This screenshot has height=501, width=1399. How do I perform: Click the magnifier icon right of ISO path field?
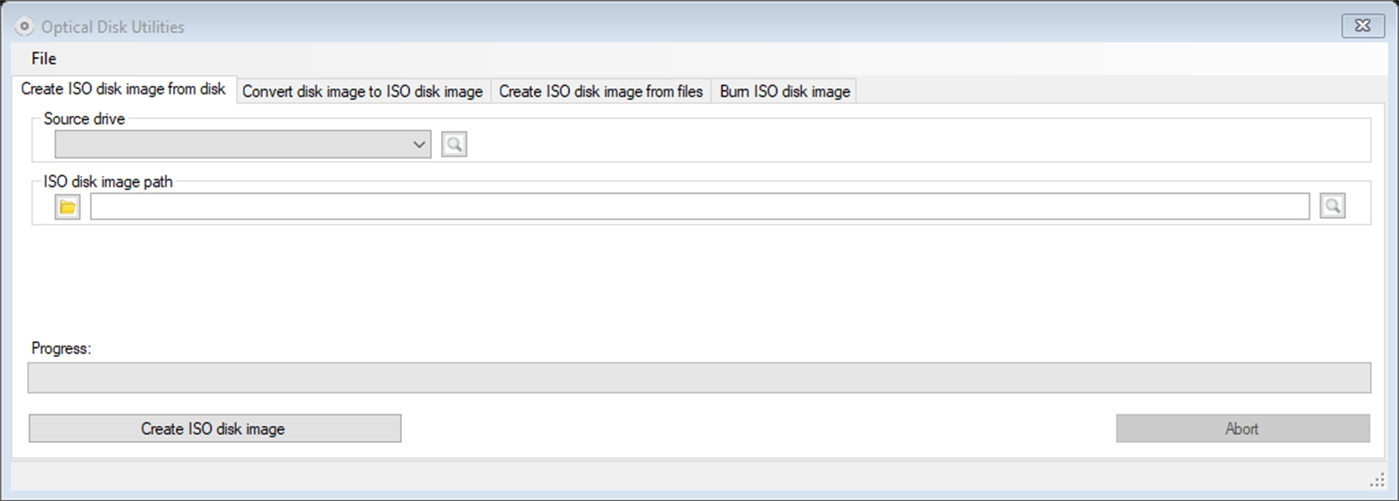(x=1332, y=207)
